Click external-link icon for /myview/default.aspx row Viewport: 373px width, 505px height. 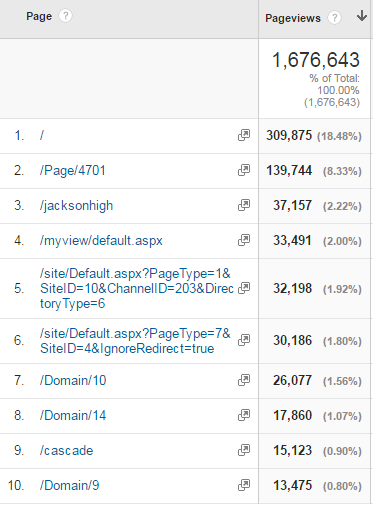[244, 240]
